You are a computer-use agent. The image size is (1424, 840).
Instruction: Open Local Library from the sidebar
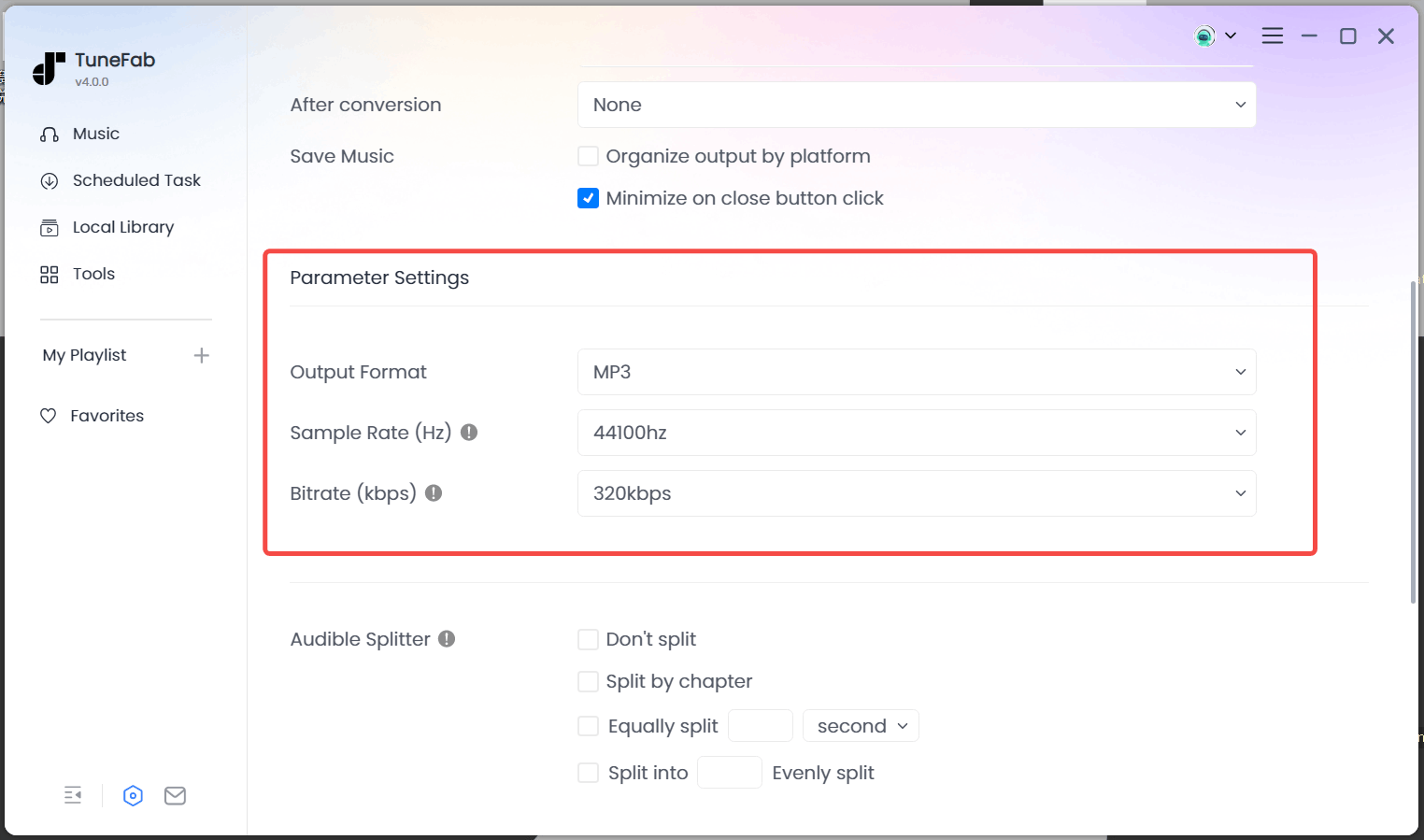coord(122,227)
